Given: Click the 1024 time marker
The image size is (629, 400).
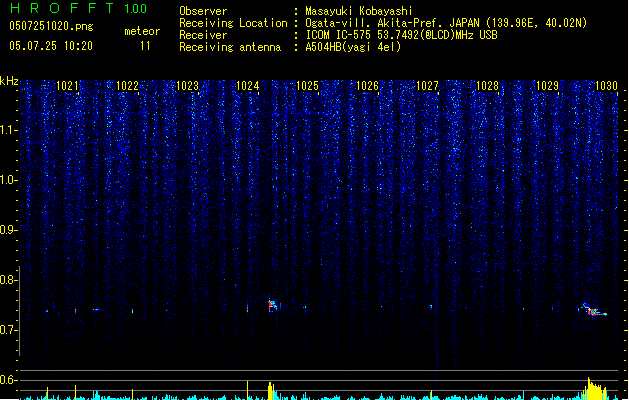Looking at the screenshot, I should (248, 86).
